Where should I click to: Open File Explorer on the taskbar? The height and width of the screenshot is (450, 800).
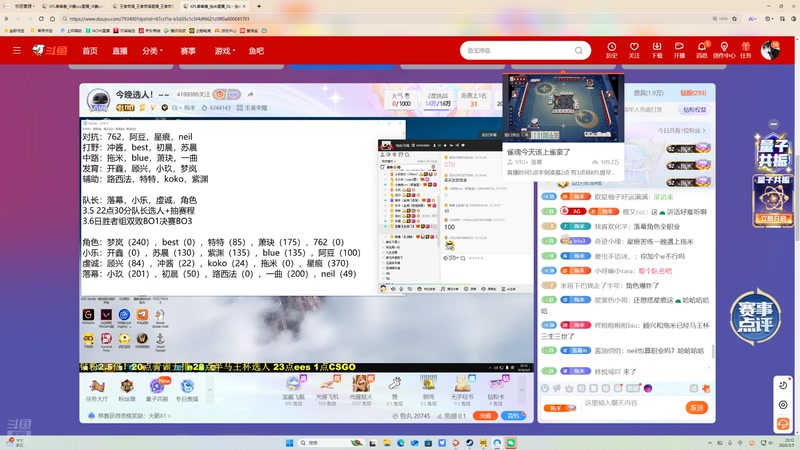tap(387, 443)
